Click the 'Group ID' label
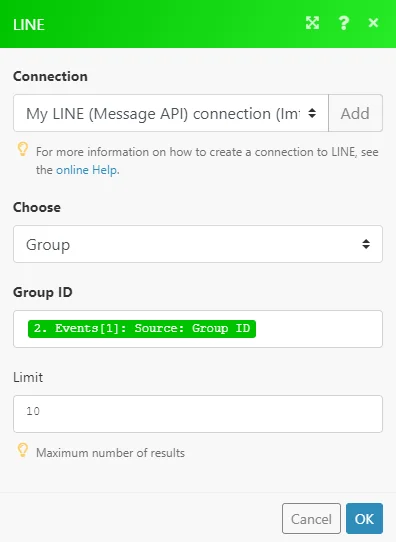The width and height of the screenshot is (396, 542). (x=43, y=292)
